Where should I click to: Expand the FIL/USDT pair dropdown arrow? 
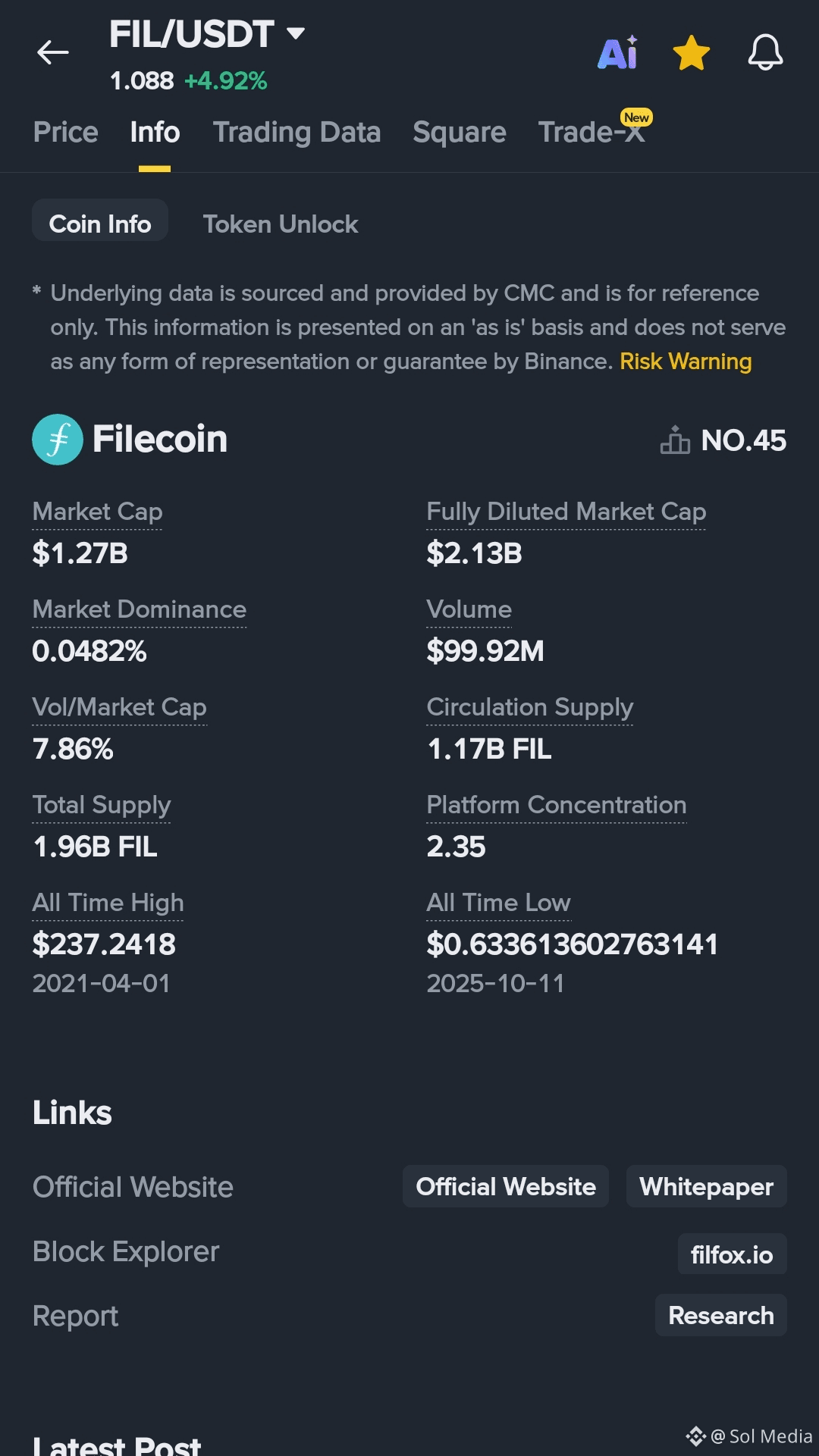296,33
